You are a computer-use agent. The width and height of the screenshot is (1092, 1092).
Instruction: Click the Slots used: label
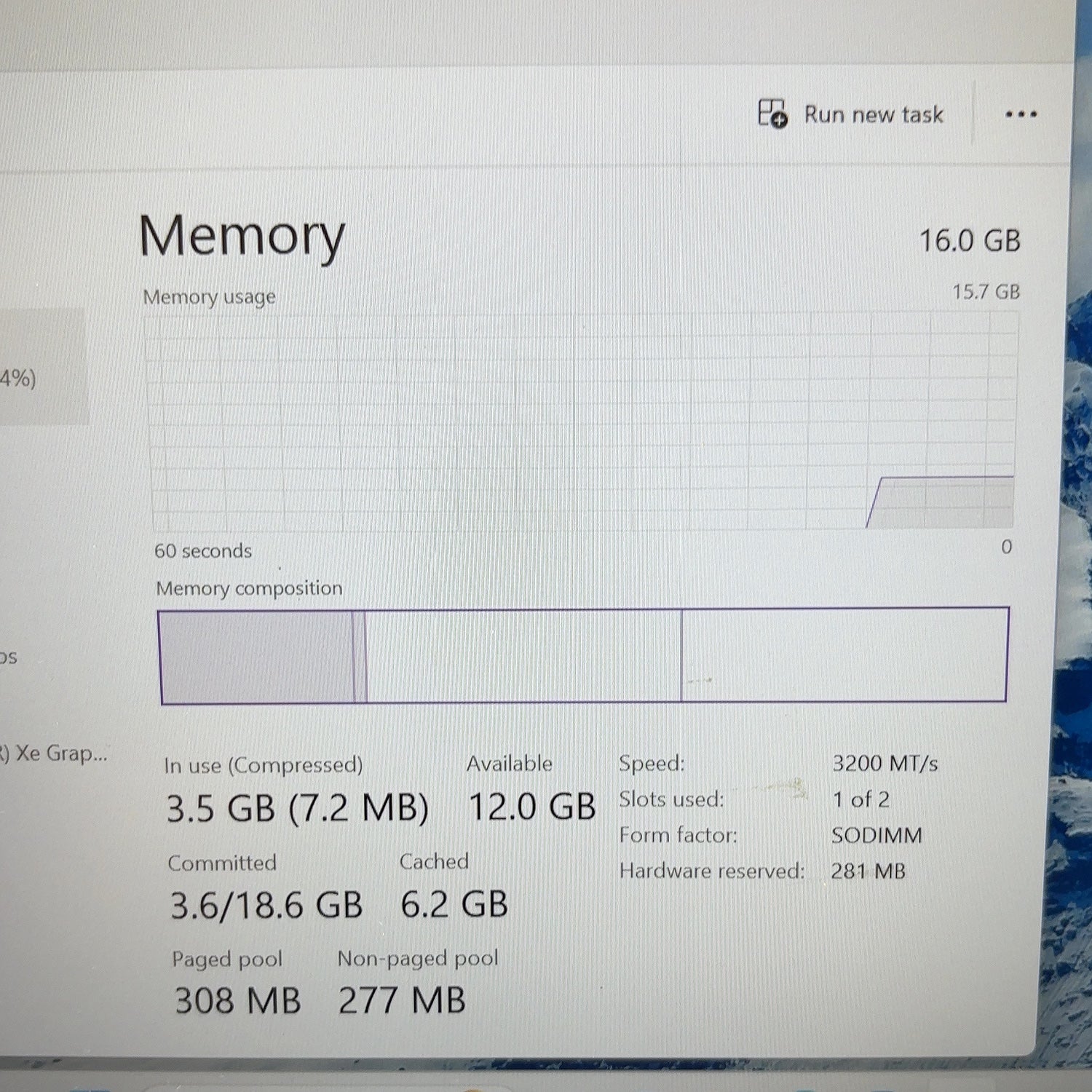(x=671, y=799)
